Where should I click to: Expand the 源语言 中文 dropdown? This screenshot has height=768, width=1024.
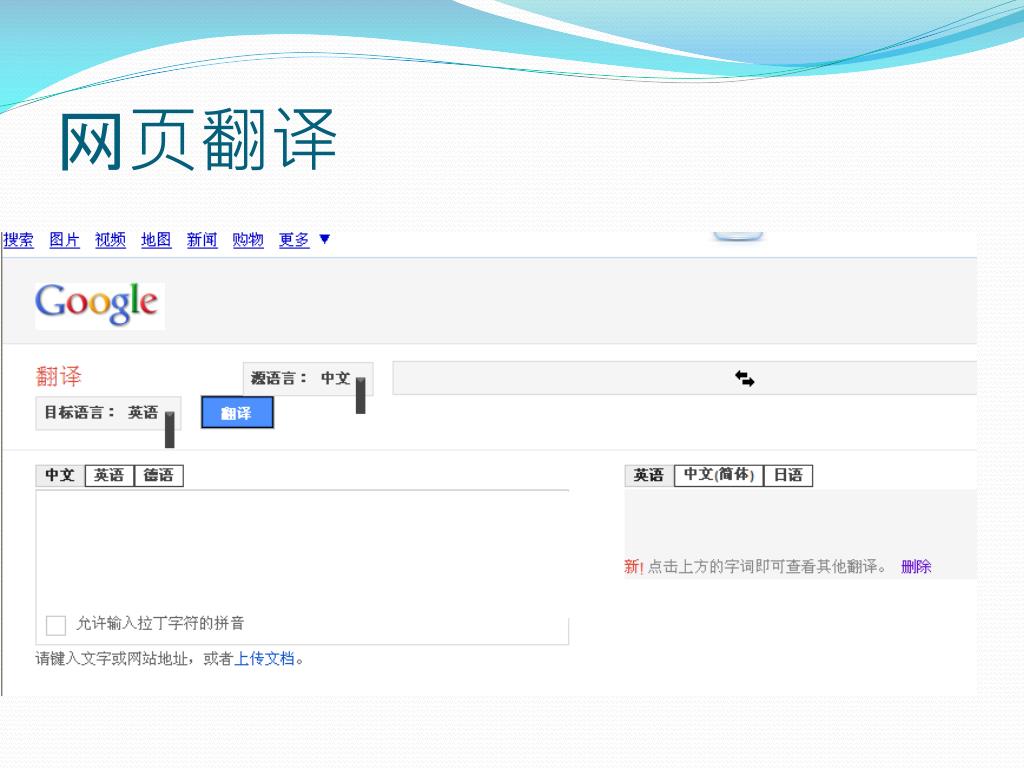coord(308,379)
